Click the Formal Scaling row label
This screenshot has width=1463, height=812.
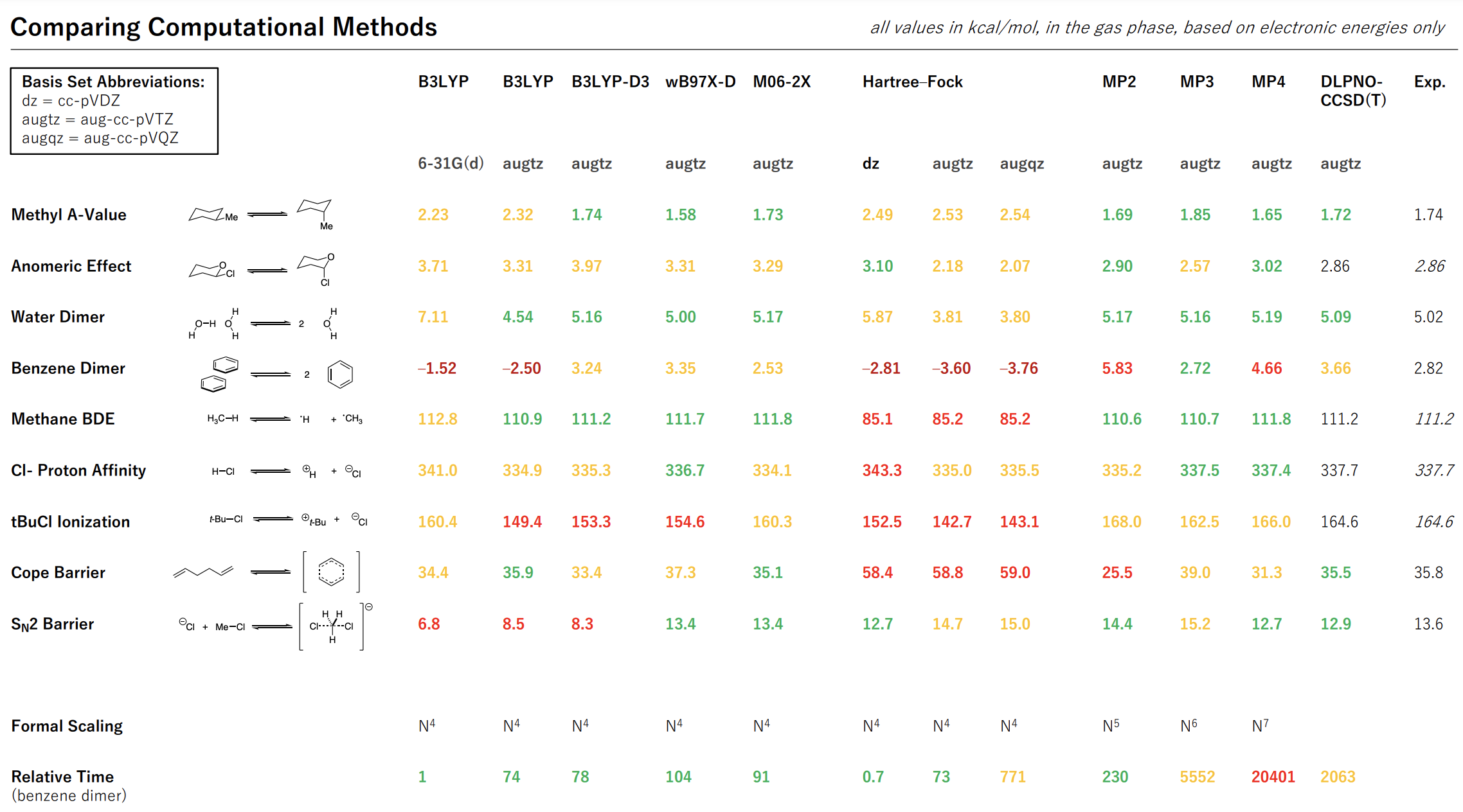pyautogui.click(x=67, y=726)
